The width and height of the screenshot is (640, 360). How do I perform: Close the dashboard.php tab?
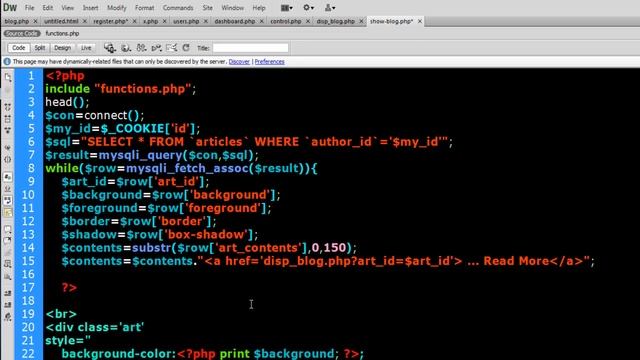[x=261, y=21]
